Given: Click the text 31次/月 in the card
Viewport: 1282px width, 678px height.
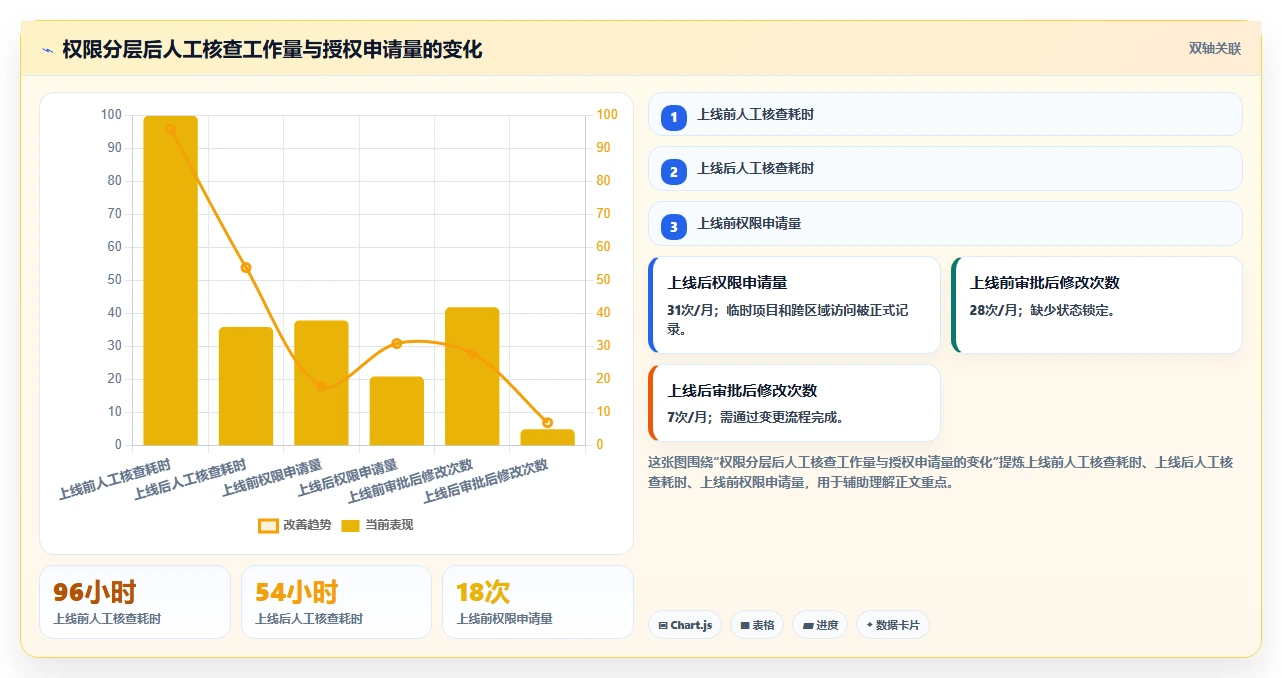Looking at the screenshot, I should (x=692, y=310).
